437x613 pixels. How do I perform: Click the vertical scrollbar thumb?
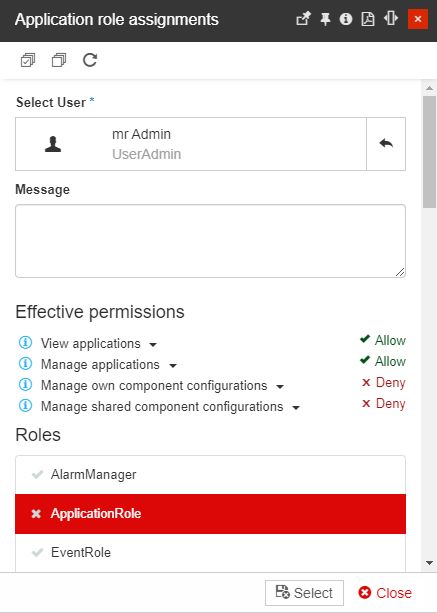tap(430, 152)
